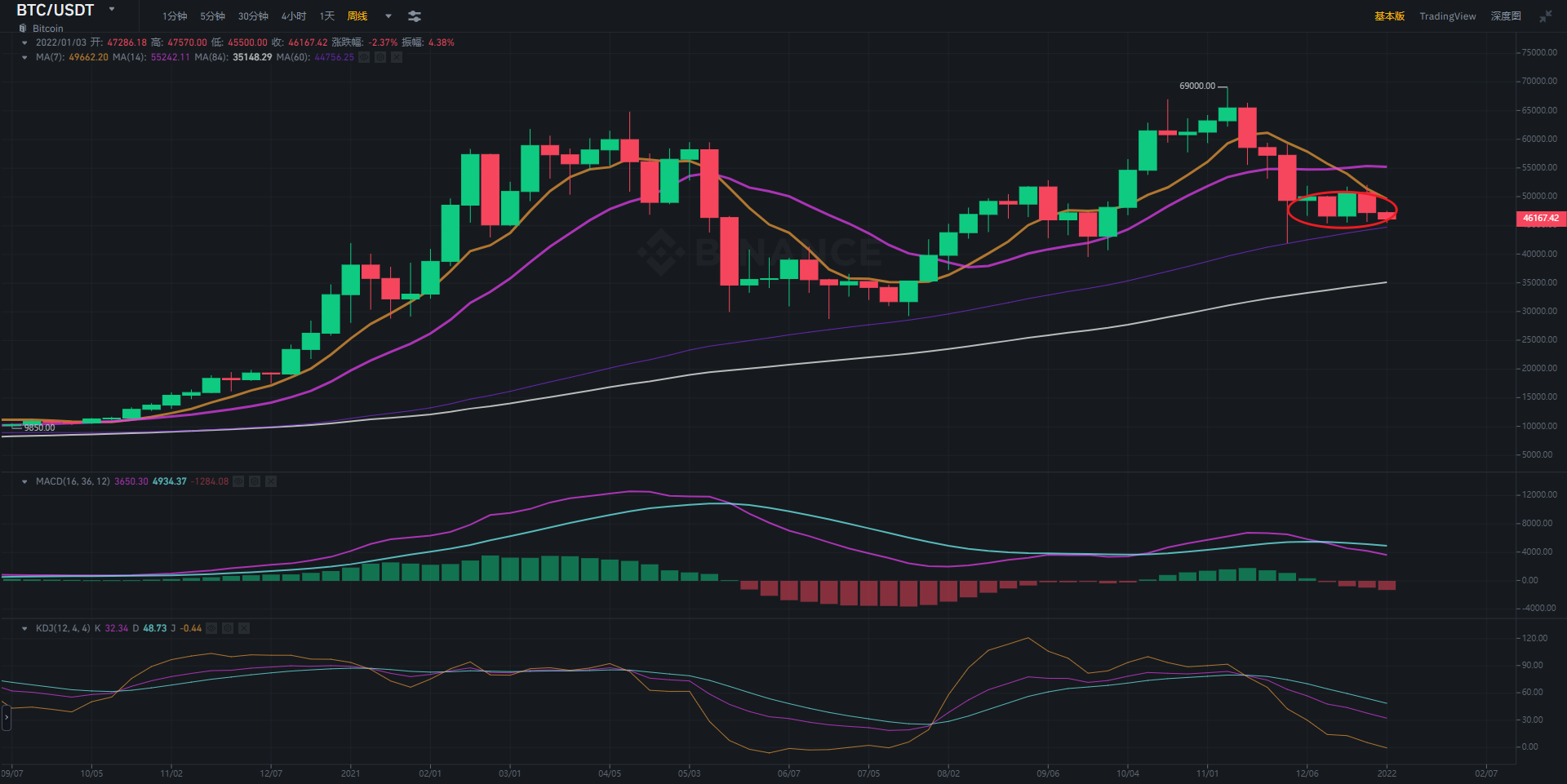Open MA indicator settings gear

[x=380, y=57]
